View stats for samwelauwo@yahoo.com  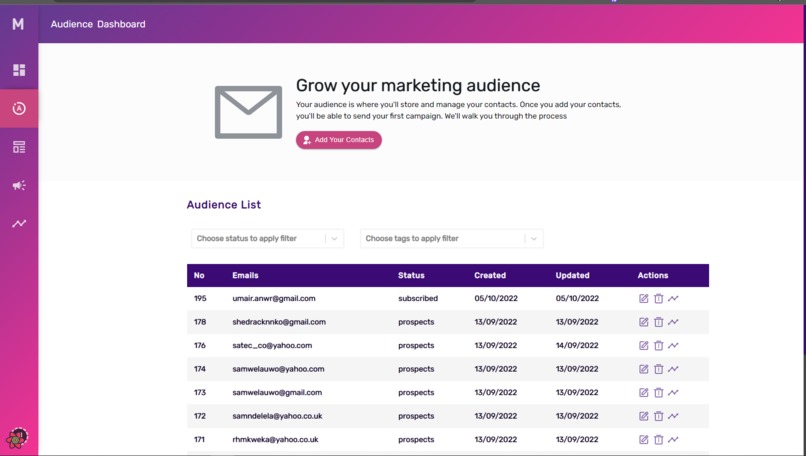coord(673,369)
